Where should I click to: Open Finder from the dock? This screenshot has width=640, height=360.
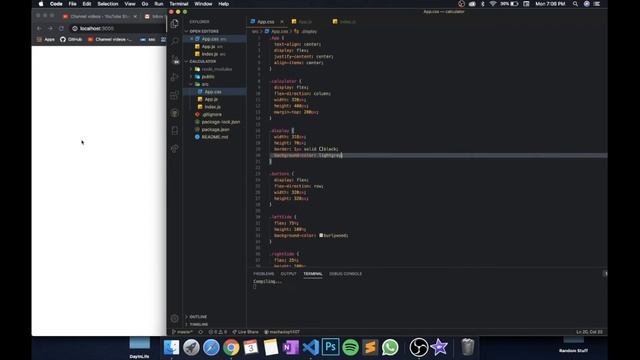171,348
